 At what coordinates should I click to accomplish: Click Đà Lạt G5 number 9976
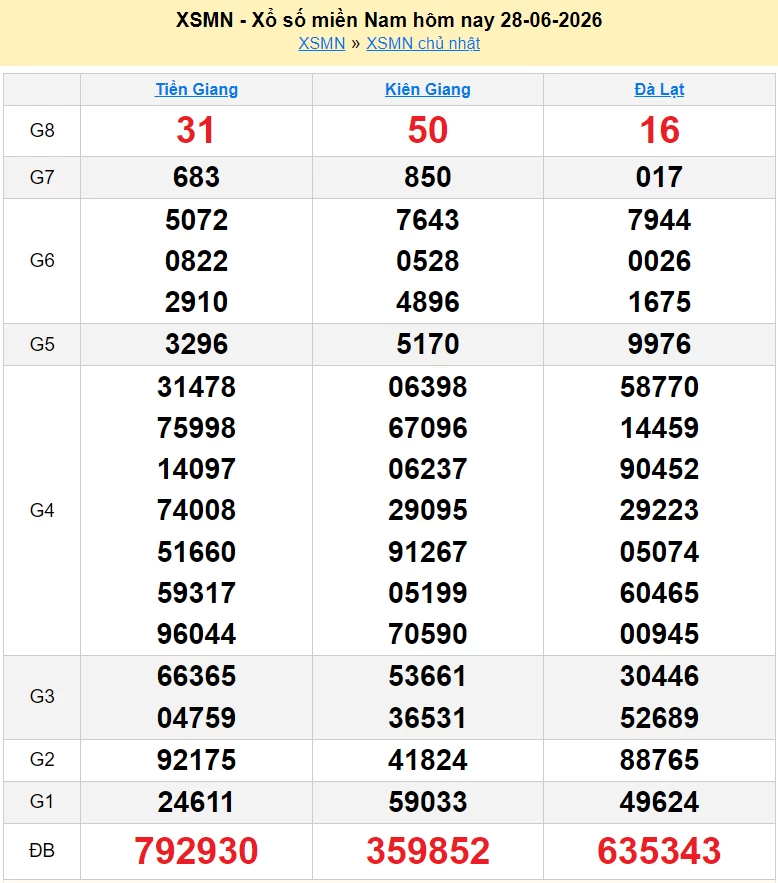pyautogui.click(x=659, y=344)
